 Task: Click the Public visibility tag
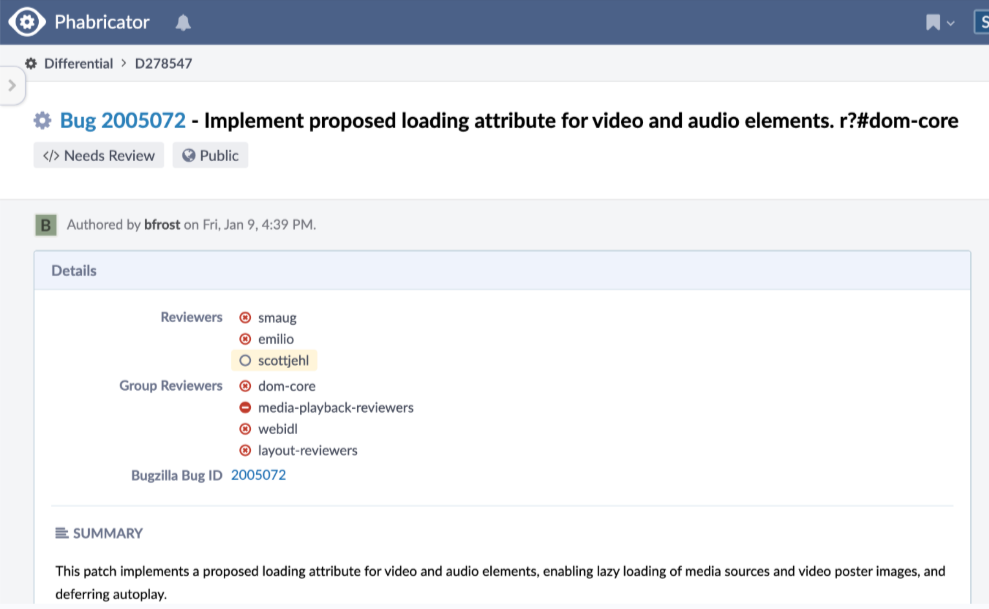(210, 155)
